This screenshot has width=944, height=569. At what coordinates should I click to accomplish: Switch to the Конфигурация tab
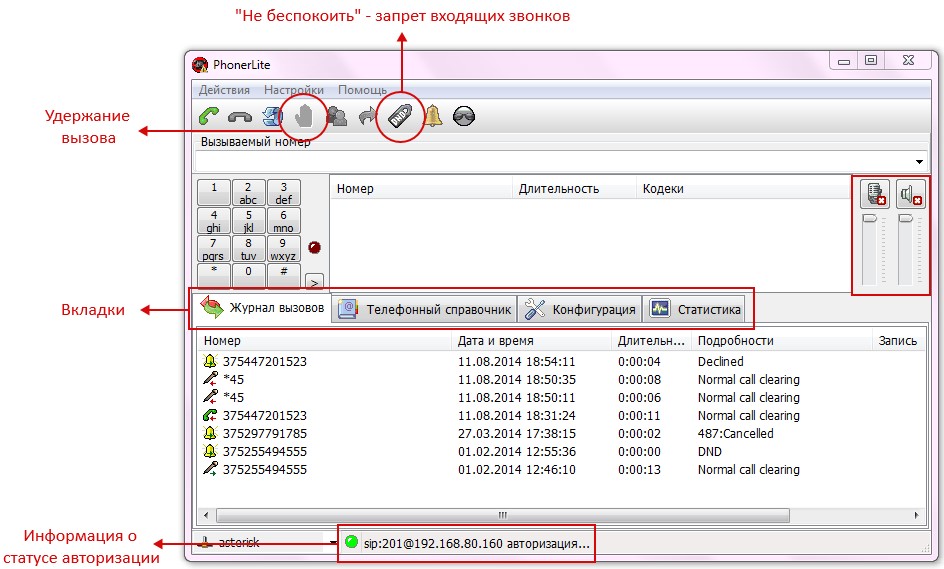click(x=580, y=309)
